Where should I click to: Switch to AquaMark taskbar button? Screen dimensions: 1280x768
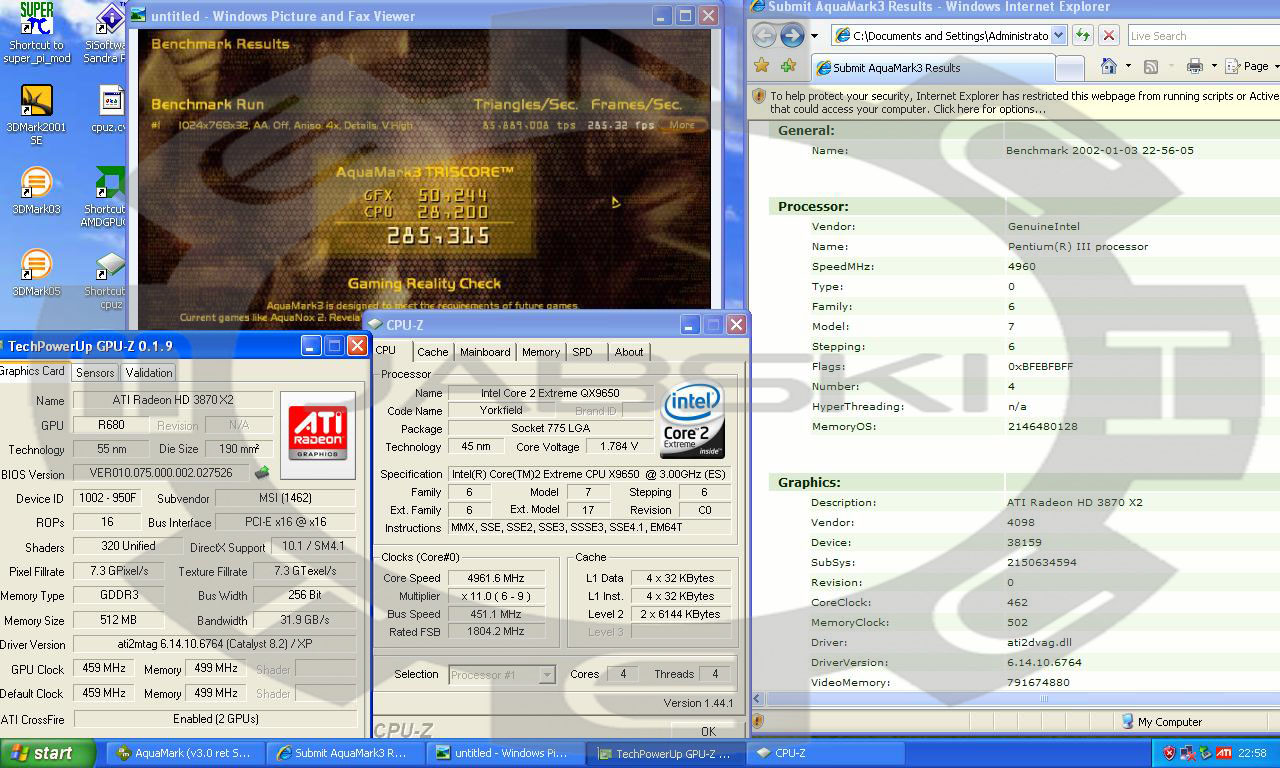point(186,753)
